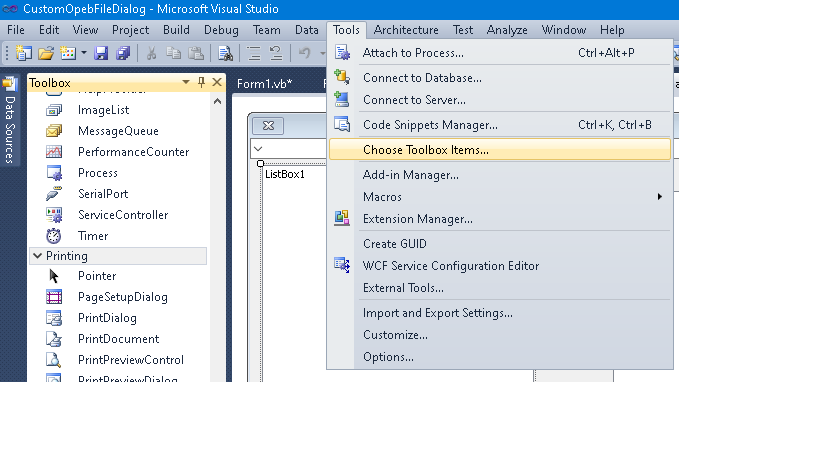The image size is (819, 460).
Task: Open the Edit menu
Action: point(49,30)
